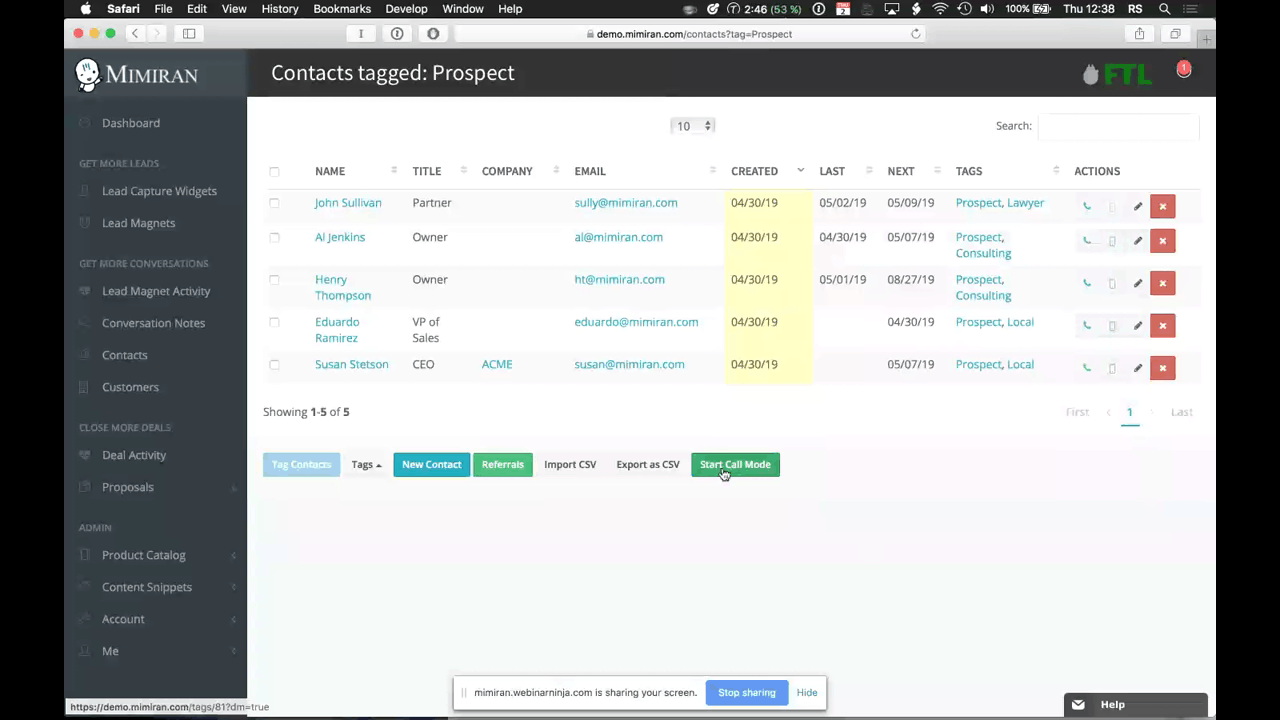The width and height of the screenshot is (1280, 720).
Task: Edit Al Jenkins with the pencil icon
Action: [1137, 241]
